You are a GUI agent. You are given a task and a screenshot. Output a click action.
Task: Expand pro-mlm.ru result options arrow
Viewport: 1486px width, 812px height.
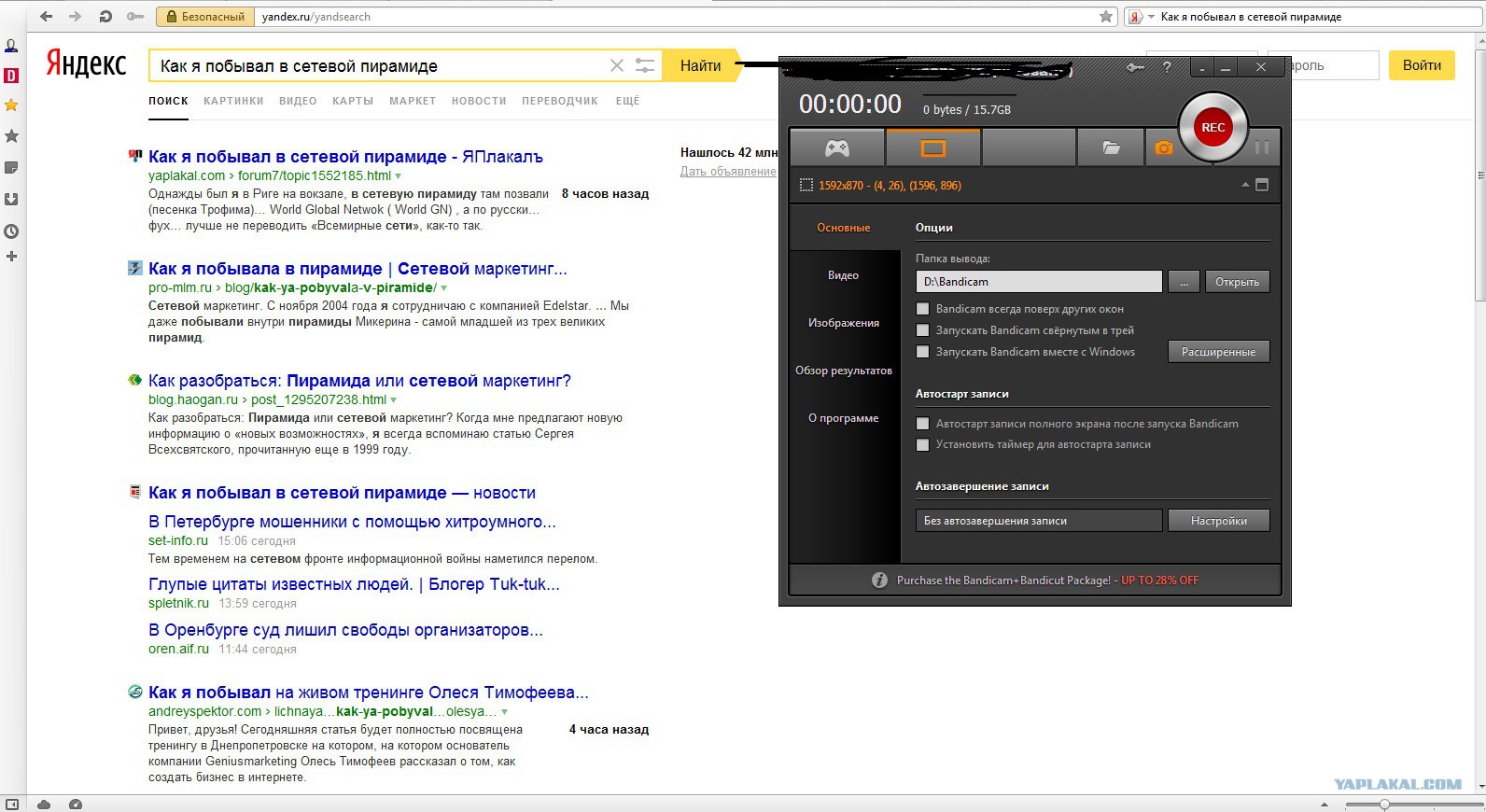[x=443, y=288]
